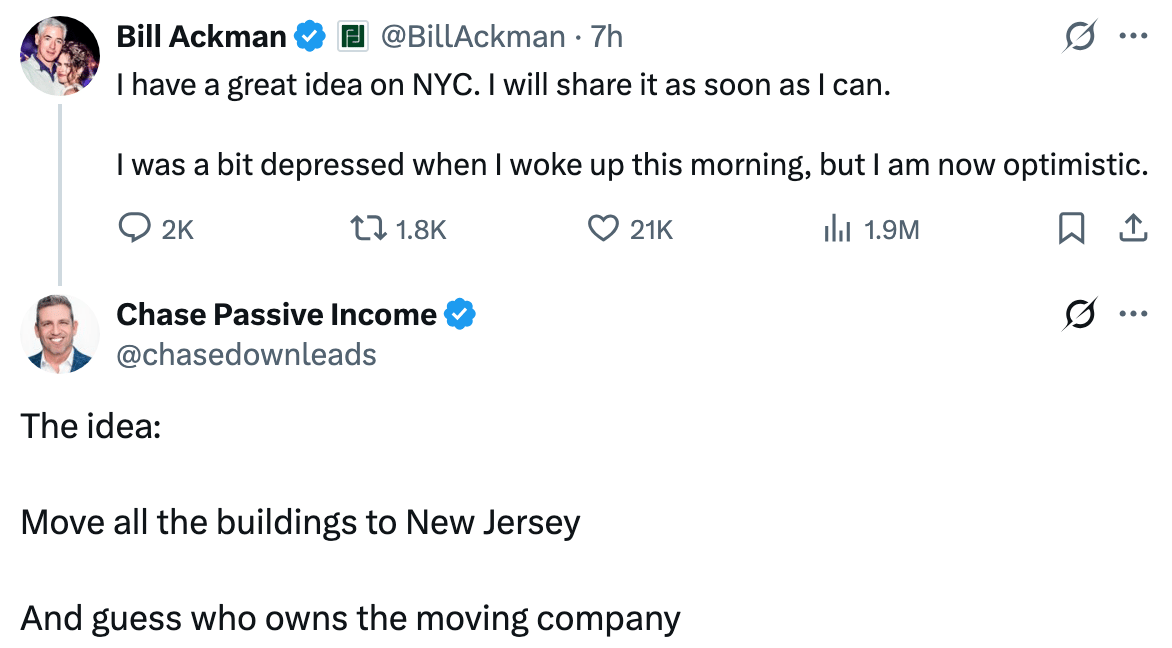Click the Grok icon on Bill Ackman's tweet
Screen dimensions: 1172x648
coord(1081,37)
